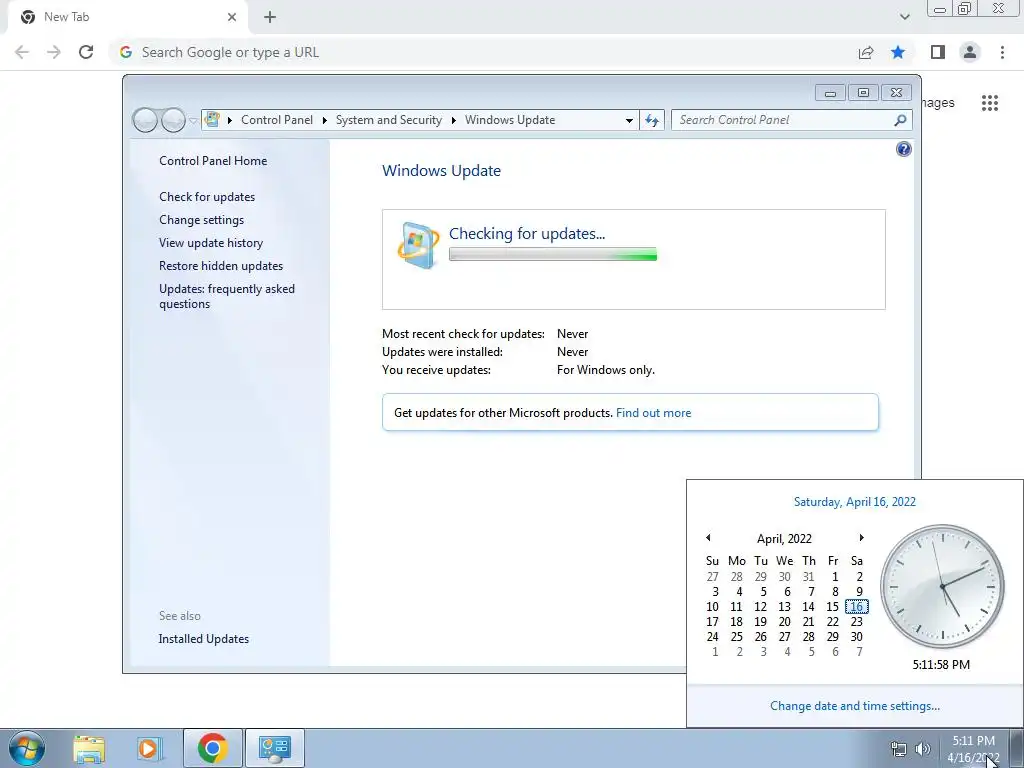Open a new Chrome tab
The height and width of the screenshot is (768, 1024).
coord(270,17)
